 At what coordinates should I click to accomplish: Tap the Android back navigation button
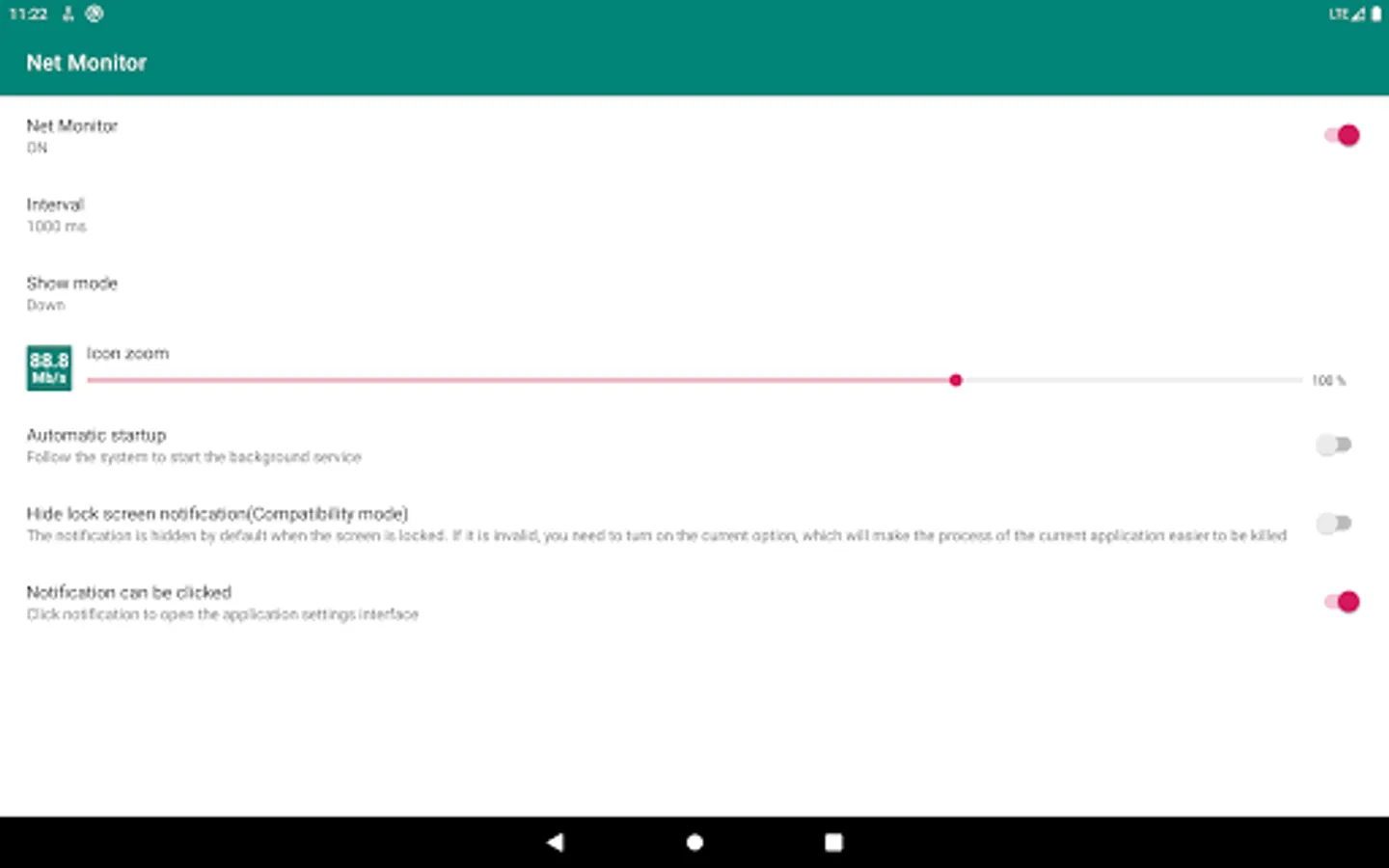point(555,842)
